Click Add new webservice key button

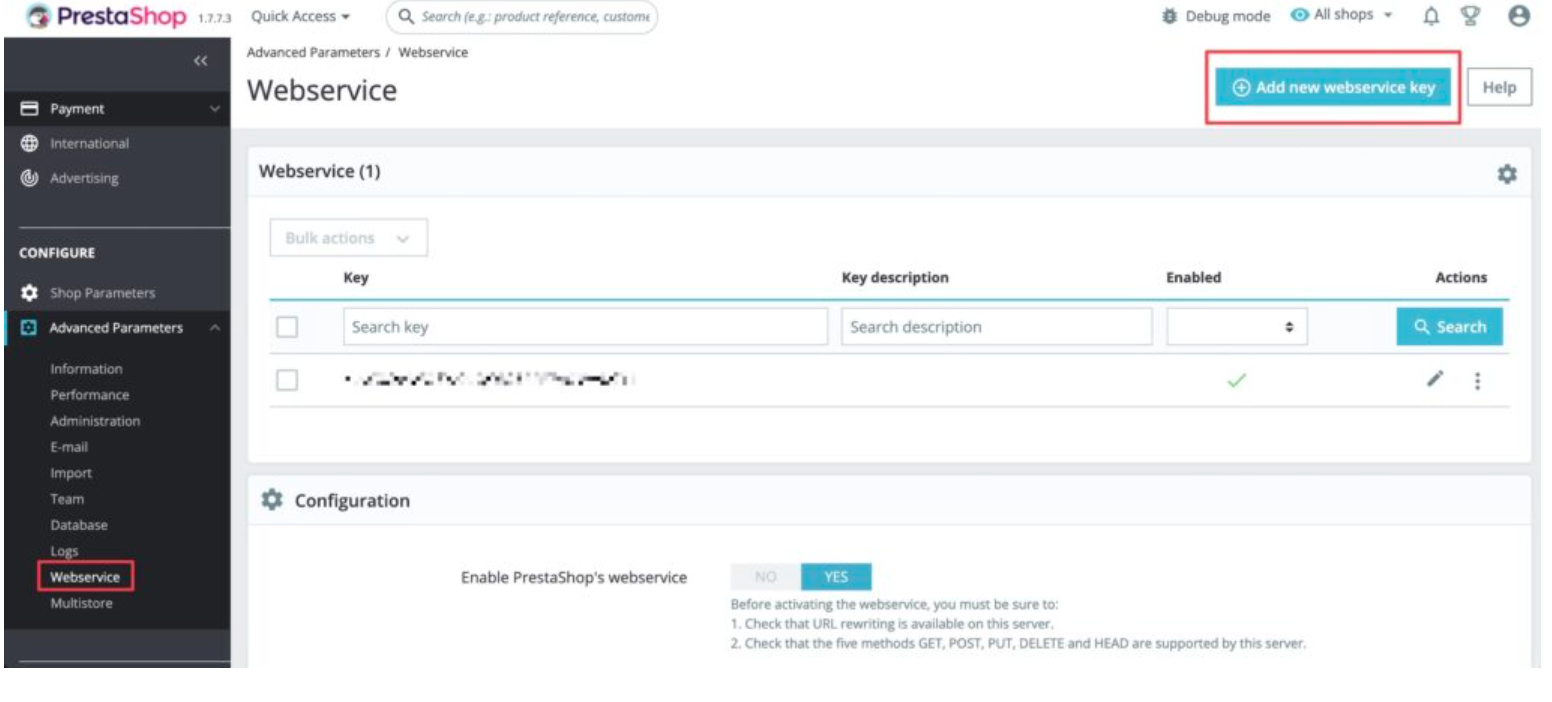1333,87
